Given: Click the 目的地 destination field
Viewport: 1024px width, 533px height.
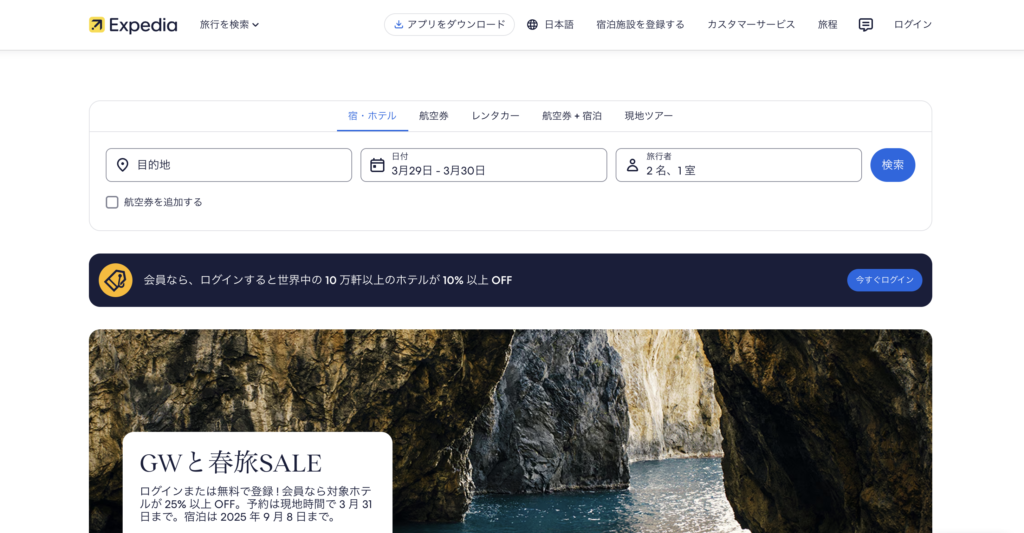Looking at the screenshot, I should point(229,165).
